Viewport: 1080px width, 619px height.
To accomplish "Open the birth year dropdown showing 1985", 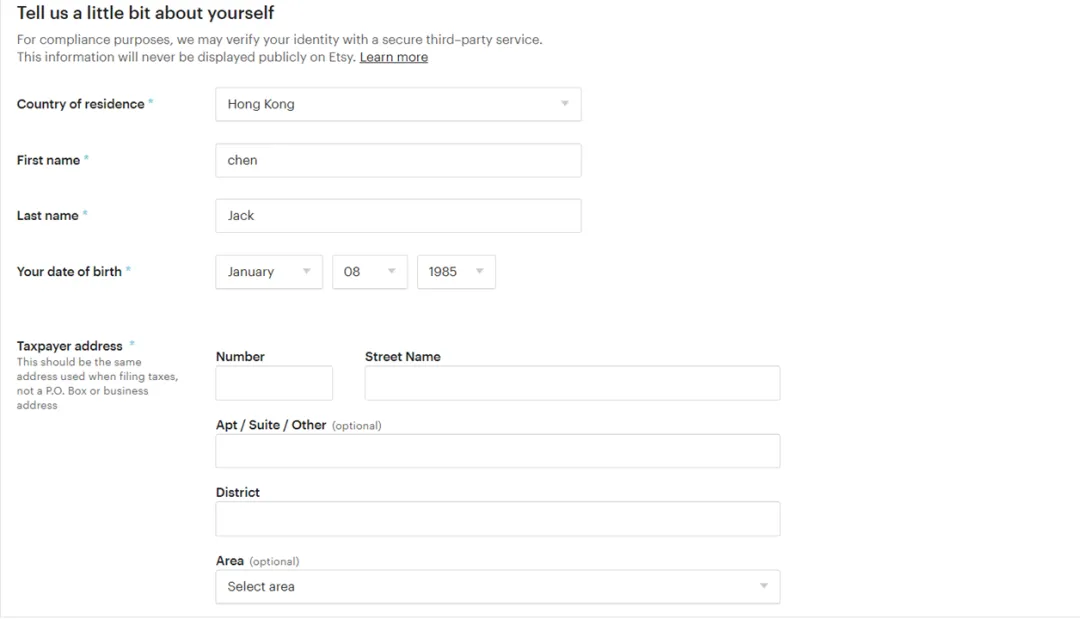I will [x=455, y=272].
